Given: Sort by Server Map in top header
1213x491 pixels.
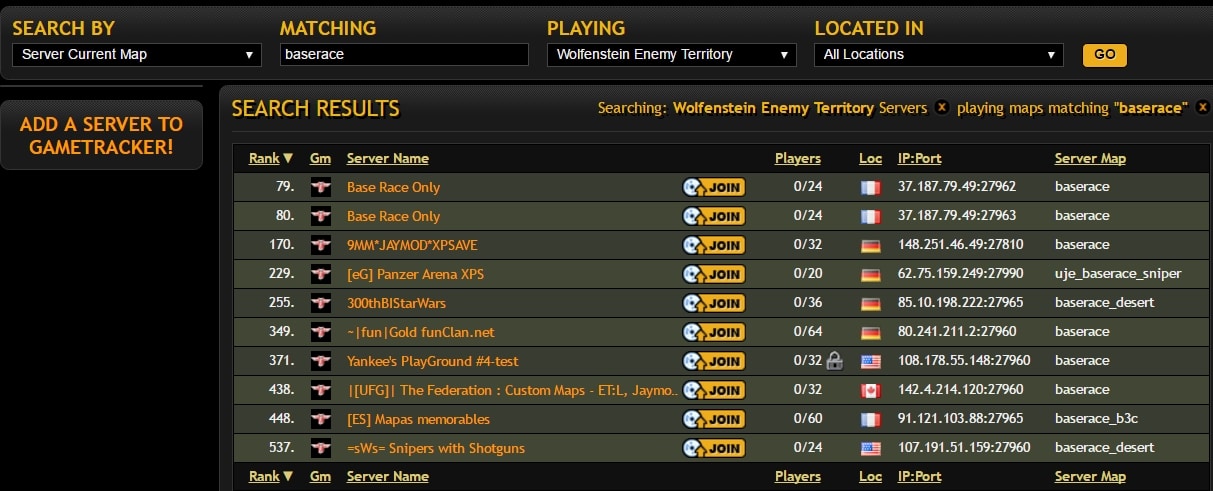Looking at the screenshot, I should tap(1090, 158).
